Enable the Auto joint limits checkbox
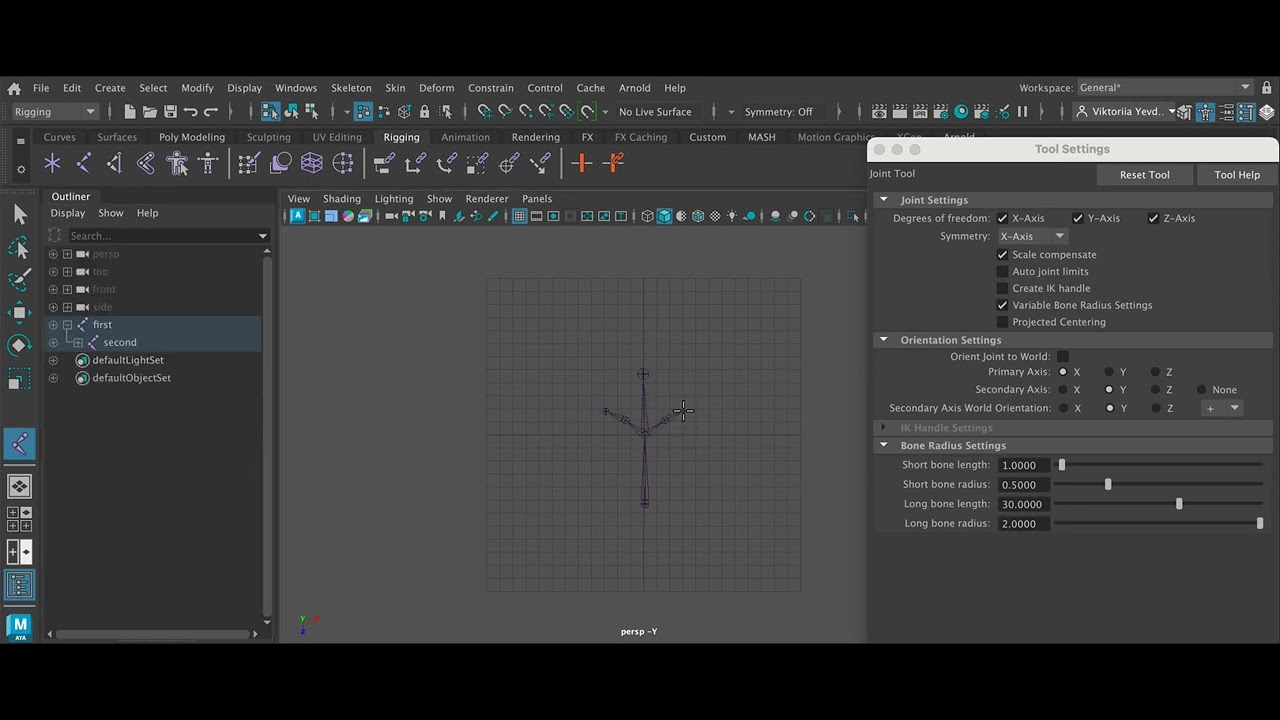This screenshot has width=1280, height=720. (1002, 272)
